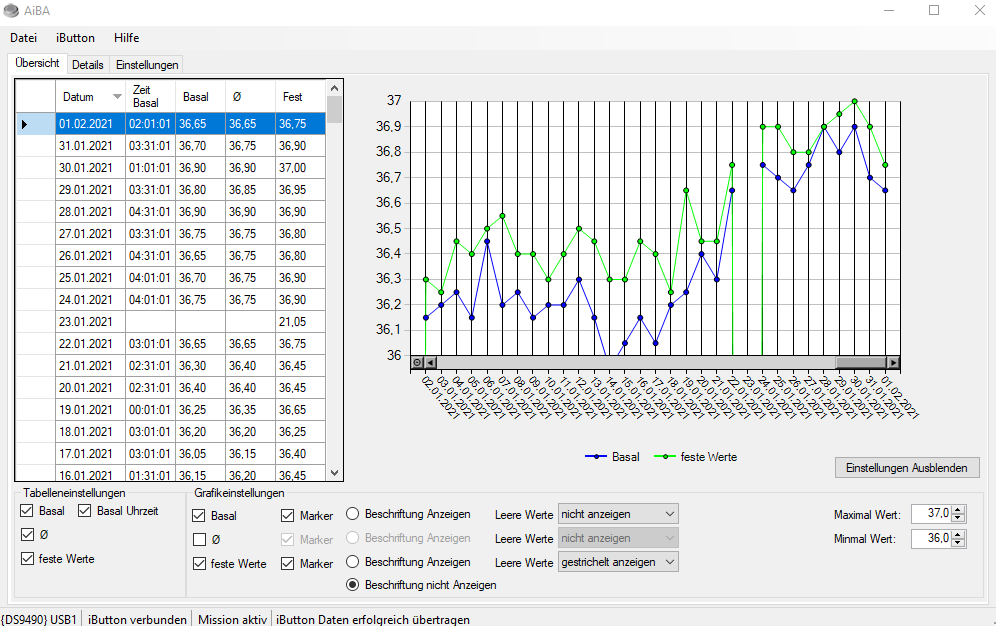Click the Basal column header

click(x=200, y=97)
